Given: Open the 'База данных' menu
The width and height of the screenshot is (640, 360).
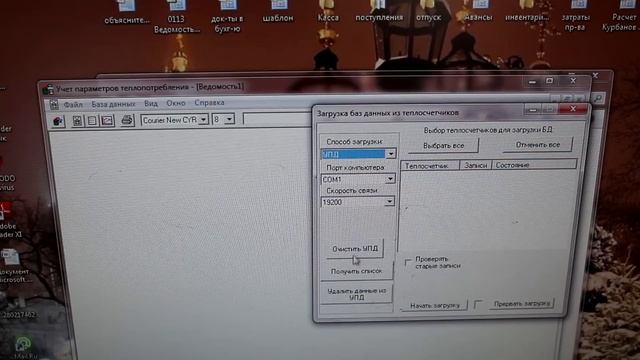Looking at the screenshot, I should 113,104.
